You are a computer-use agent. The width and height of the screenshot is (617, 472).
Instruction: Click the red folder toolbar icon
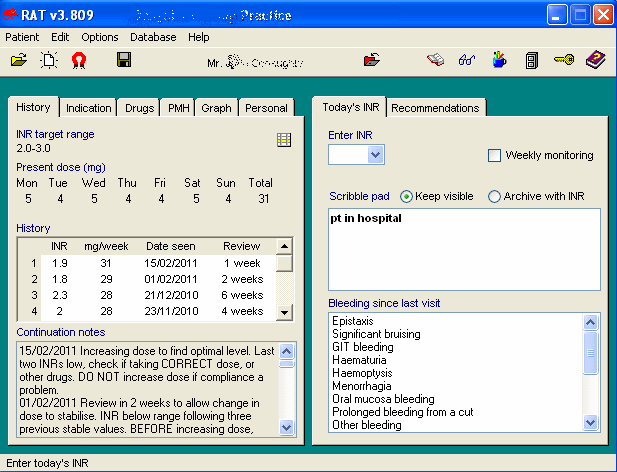click(x=371, y=60)
